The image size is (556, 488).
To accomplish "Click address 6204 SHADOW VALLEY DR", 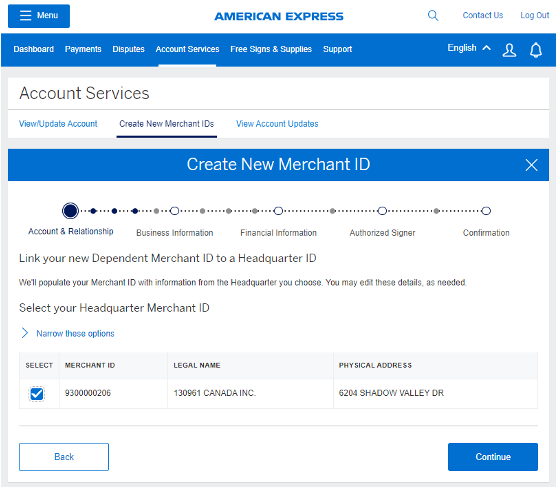I will pyautogui.click(x=391, y=393).
